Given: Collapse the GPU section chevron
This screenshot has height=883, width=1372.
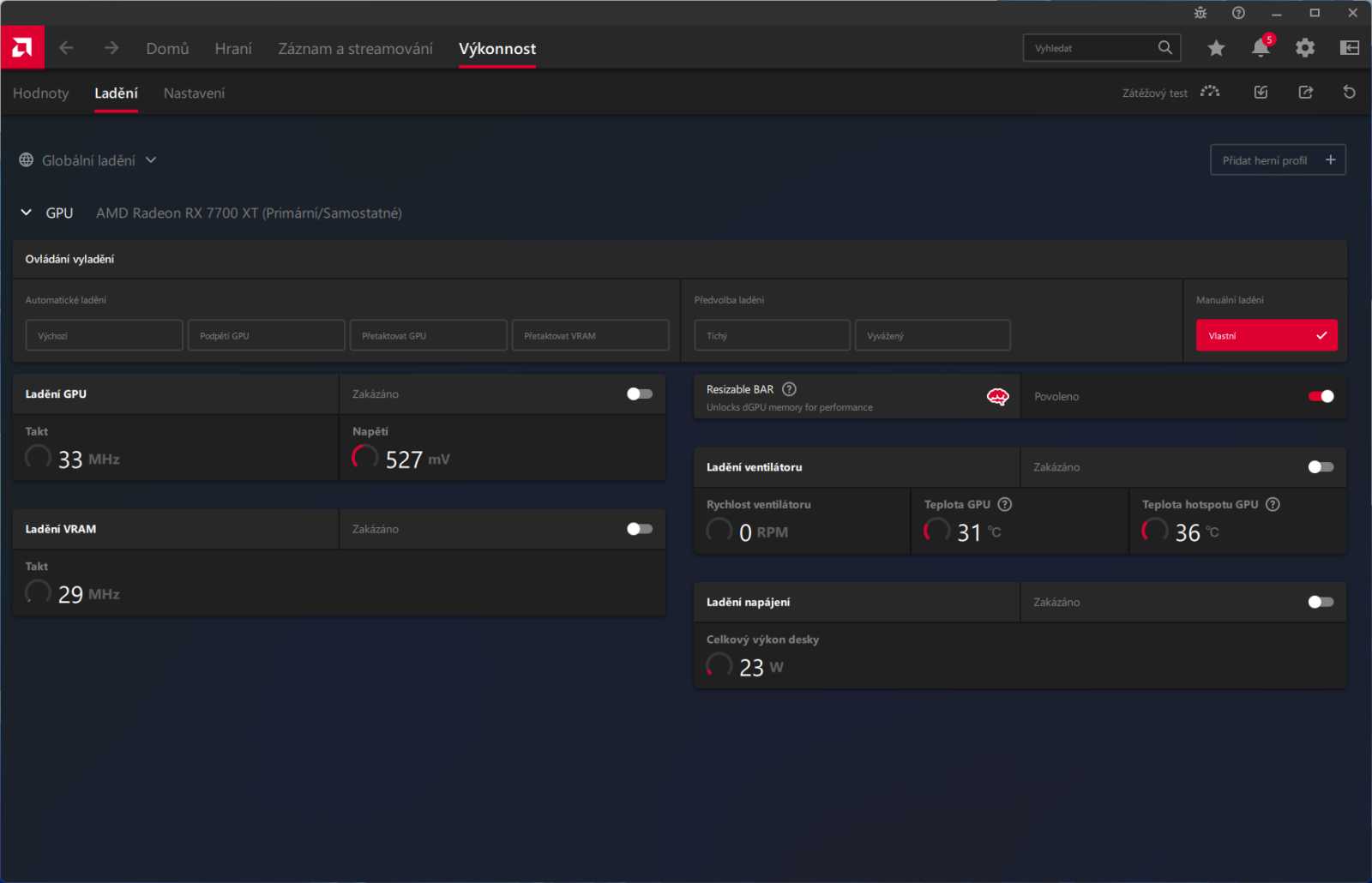Looking at the screenshot, I should pyautogui.click(x=27, y=213).
